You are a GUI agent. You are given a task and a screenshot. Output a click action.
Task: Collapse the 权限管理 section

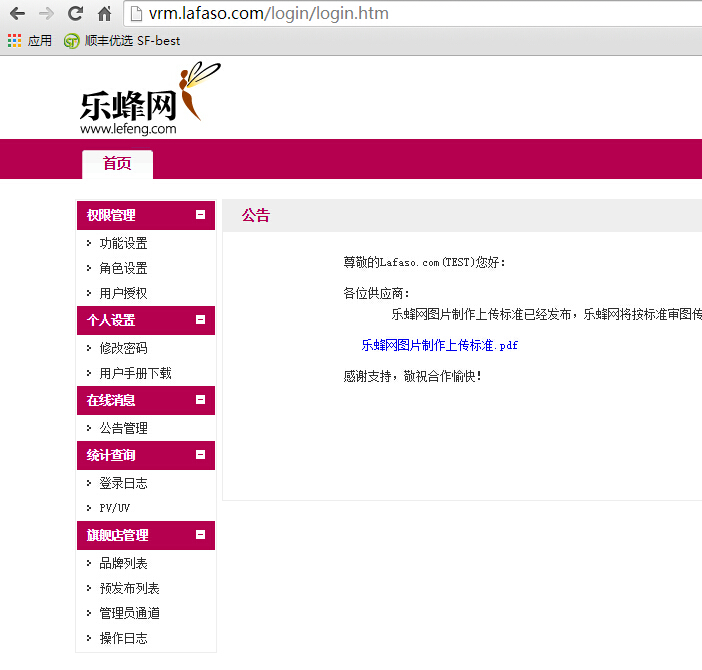[201, 215]
